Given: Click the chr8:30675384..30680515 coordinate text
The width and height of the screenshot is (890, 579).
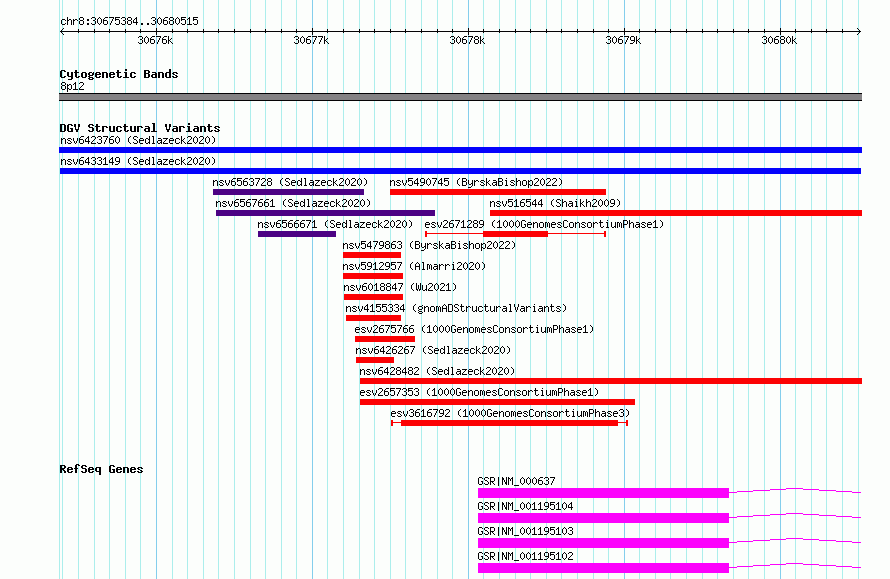Looking at the screenshot, I should click(x=129, y=22).
